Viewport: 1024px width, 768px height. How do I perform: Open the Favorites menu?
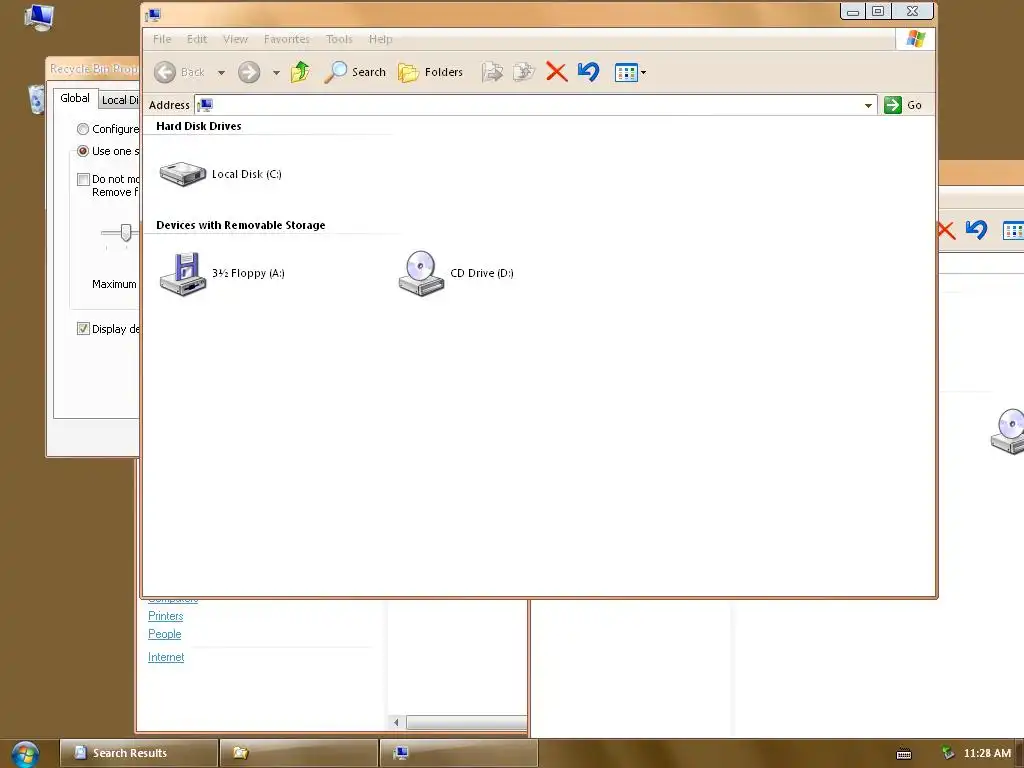[x=287, y=39]
